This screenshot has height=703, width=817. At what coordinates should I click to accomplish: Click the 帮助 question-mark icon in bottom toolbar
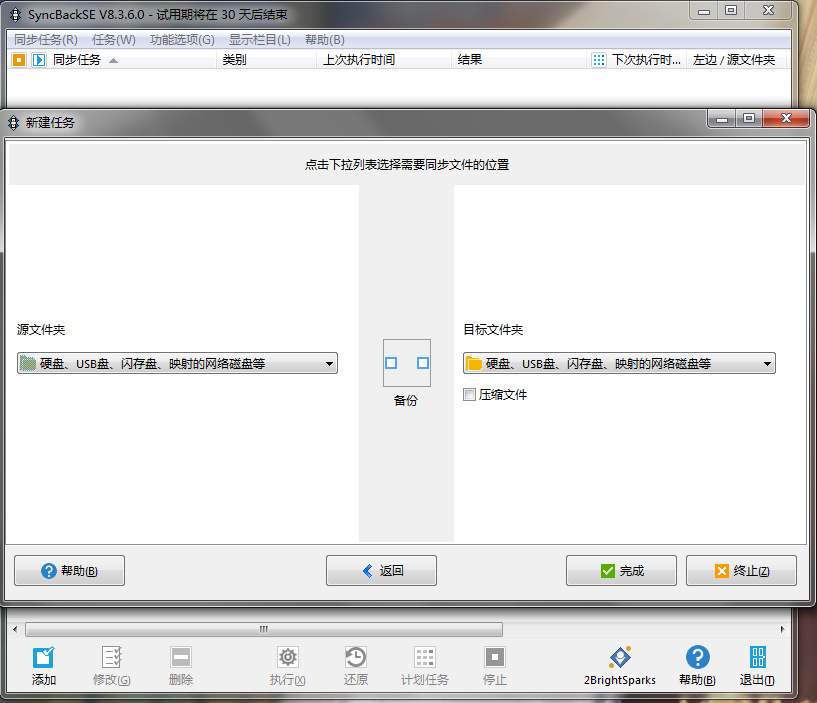[698, 657]
